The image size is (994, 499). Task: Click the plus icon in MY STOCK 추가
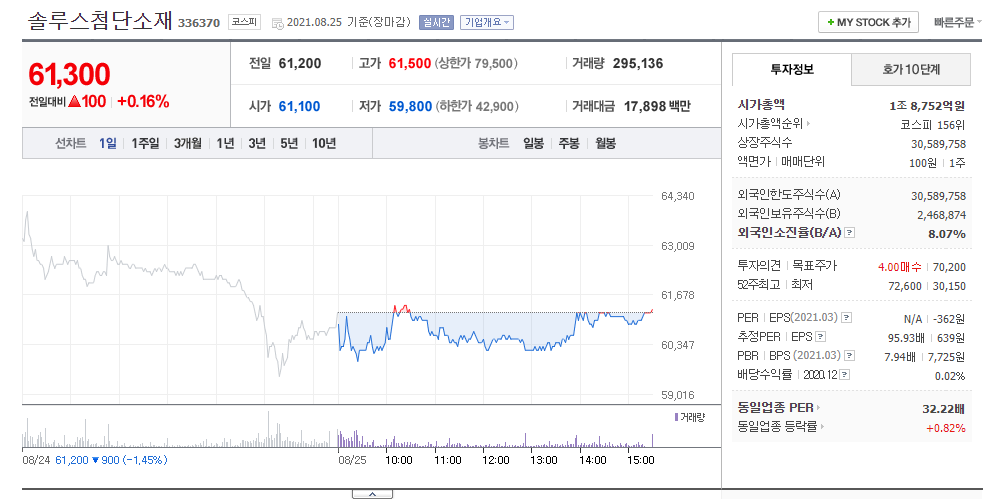click(x=830, y=22)
